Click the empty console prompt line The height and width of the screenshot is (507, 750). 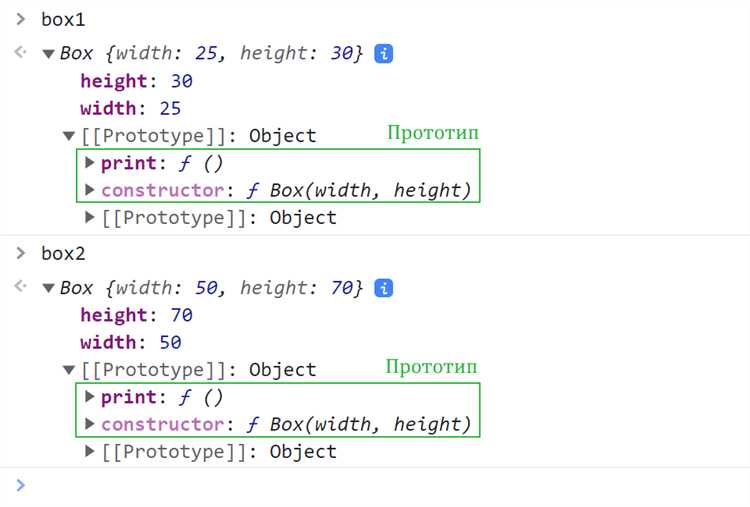pyautogui.click(x=375, y=485)
